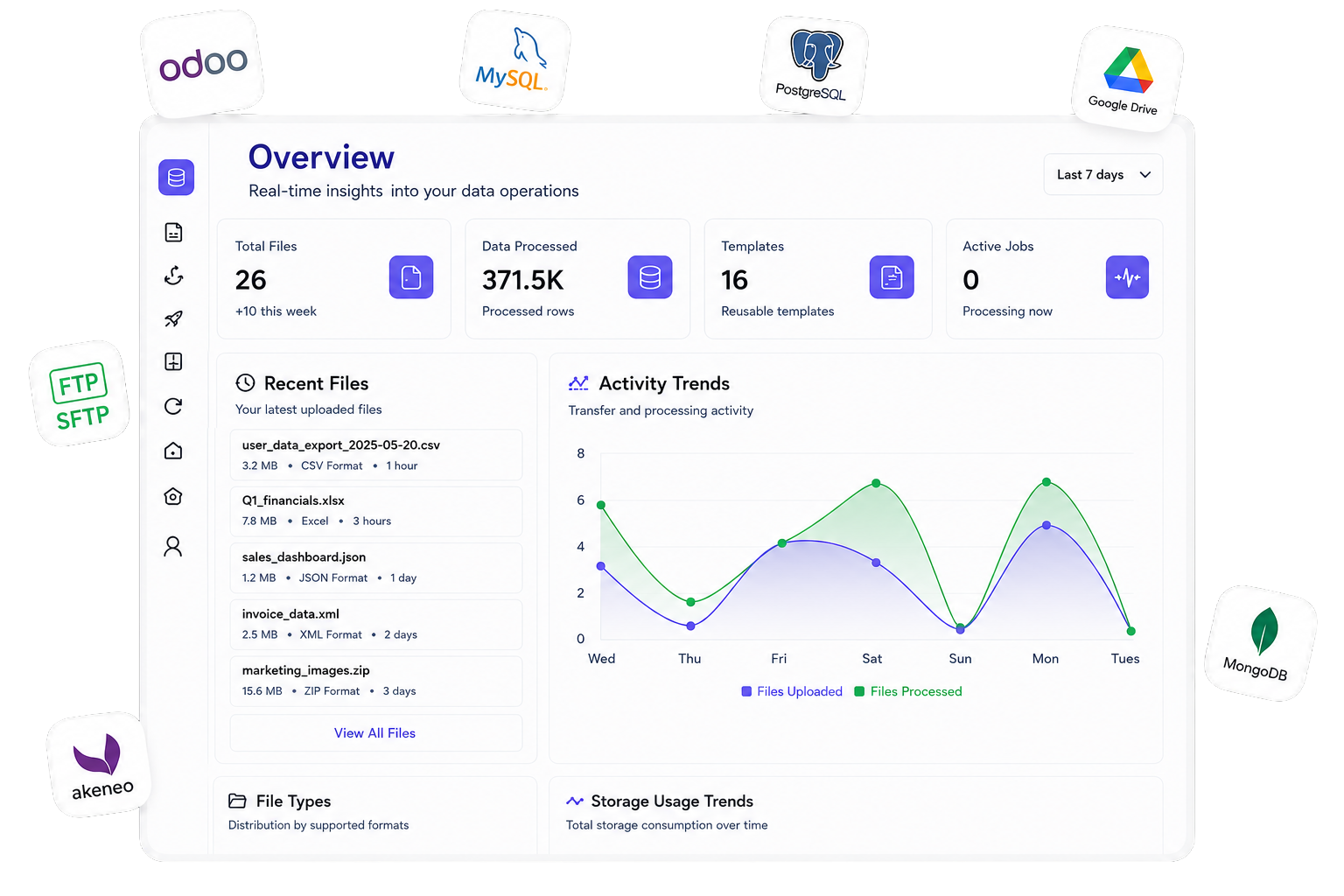This screenshot has width=1344, height=896.
Task: Click the clock icon beside Recent Files
Action: 246,382
